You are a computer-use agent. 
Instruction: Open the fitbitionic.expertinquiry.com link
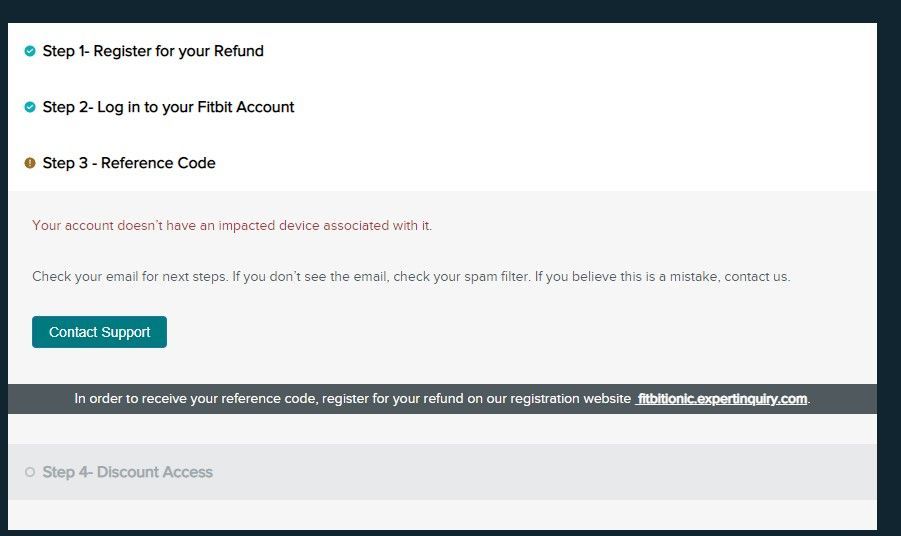coord(722,399)
